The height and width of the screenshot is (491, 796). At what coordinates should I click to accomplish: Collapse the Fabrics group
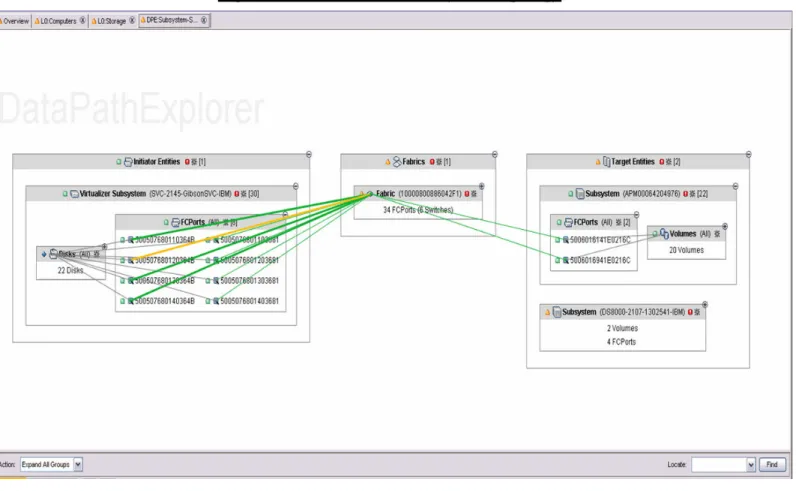(494, 154)
